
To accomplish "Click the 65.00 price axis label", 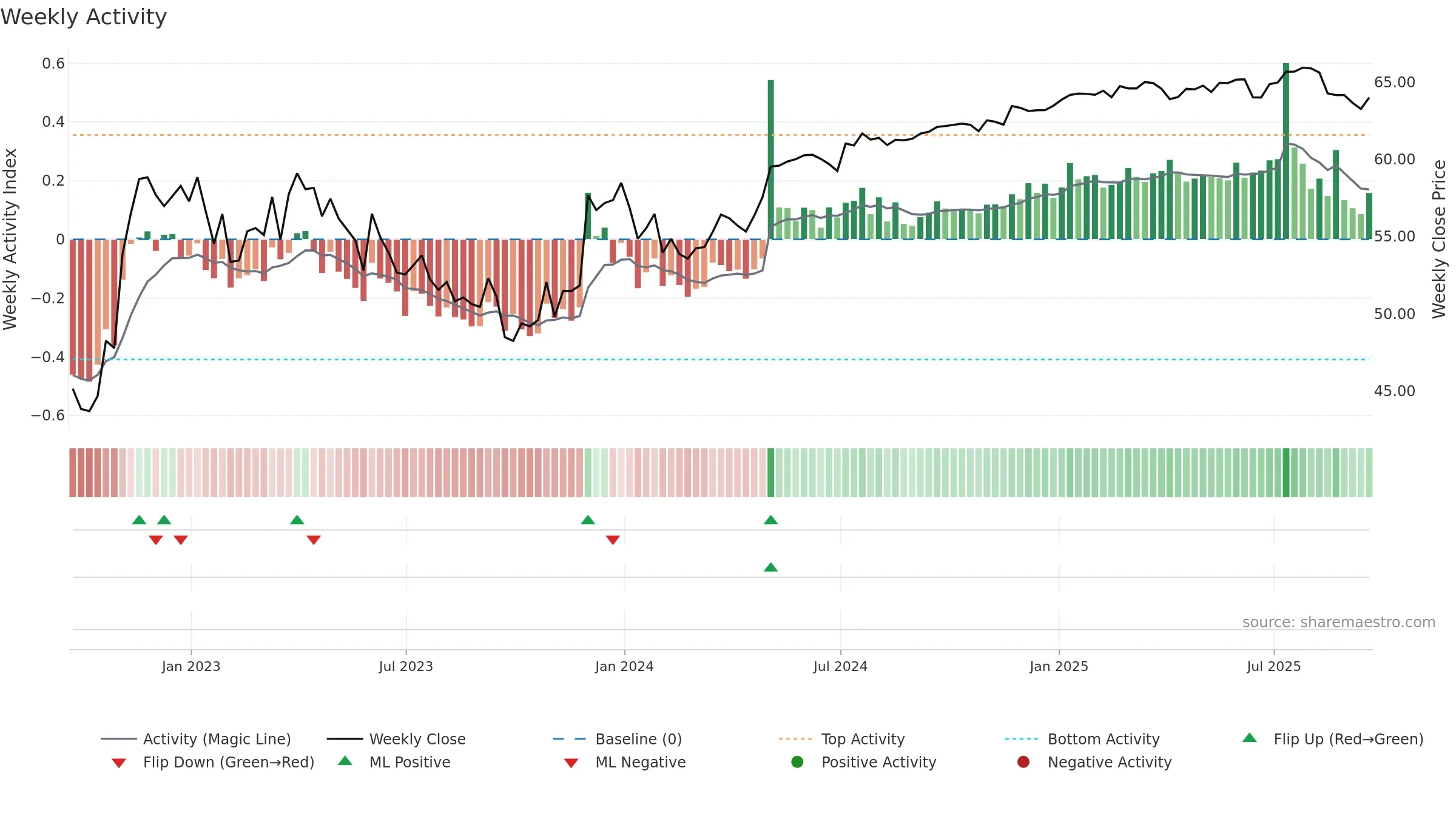I will (x=1395, y=83).
